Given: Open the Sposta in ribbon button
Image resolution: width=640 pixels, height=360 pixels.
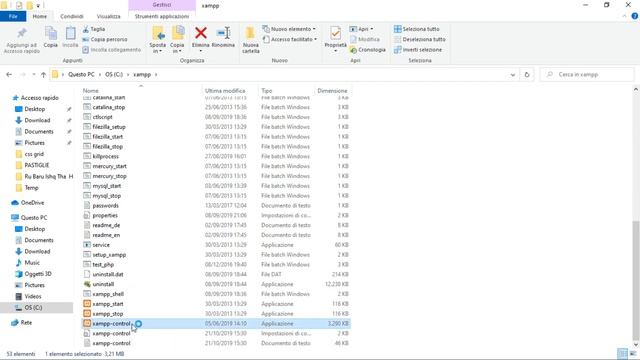Looking at the screenshot, I should pyautogui.click(x=158, y=40).
